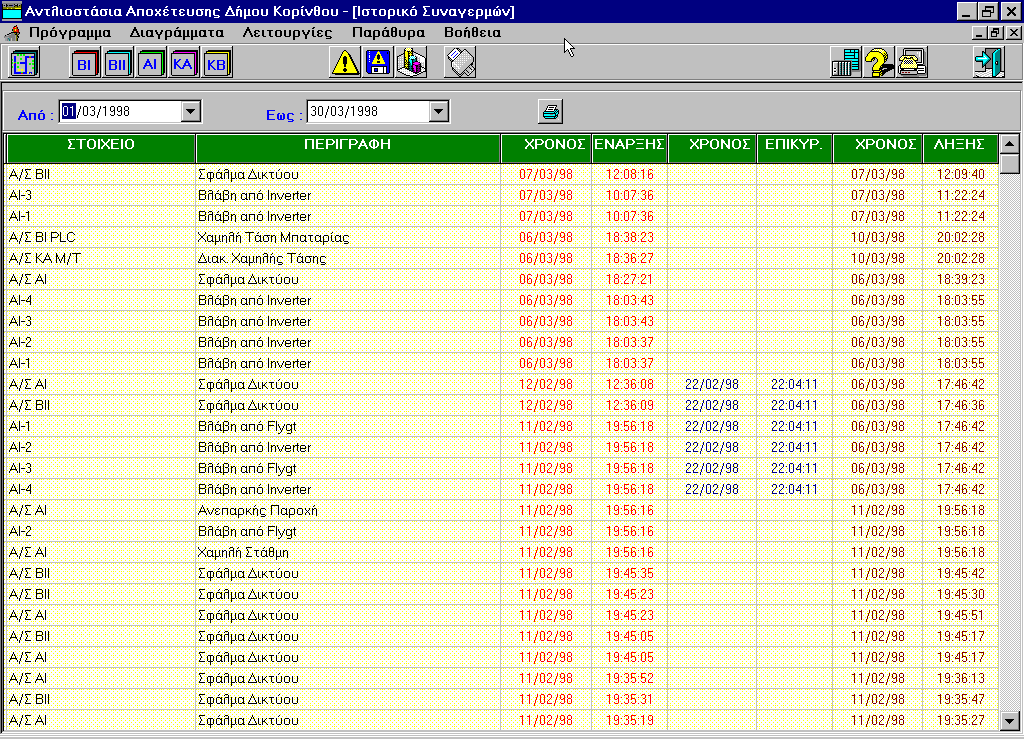1024x739 pixels.
Task: Click the Από date input field
Action: point(120,112)
